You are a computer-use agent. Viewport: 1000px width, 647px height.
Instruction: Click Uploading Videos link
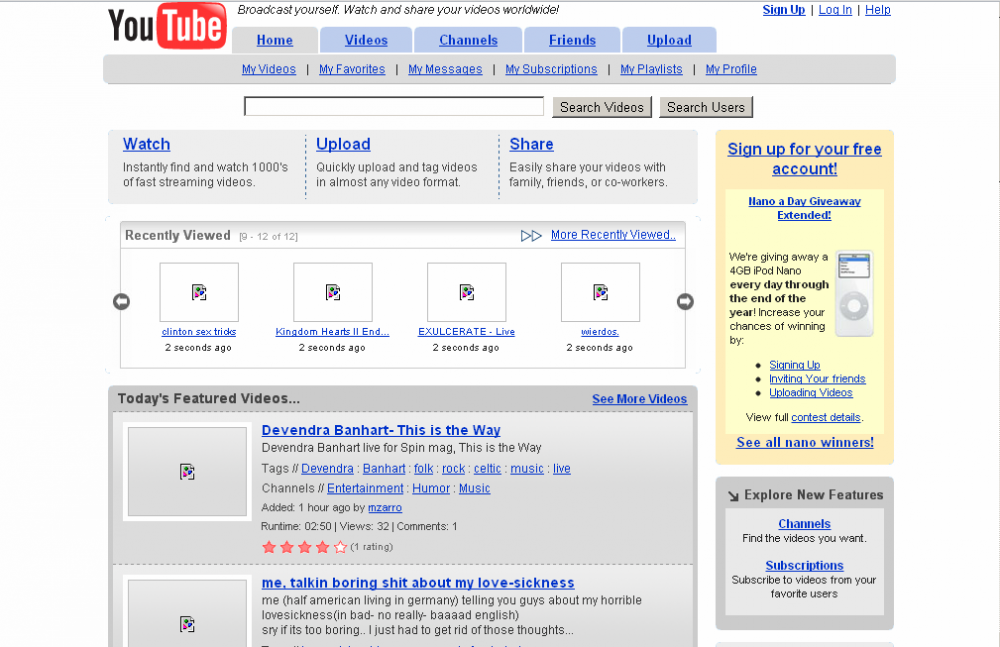[x=811, y=393]
